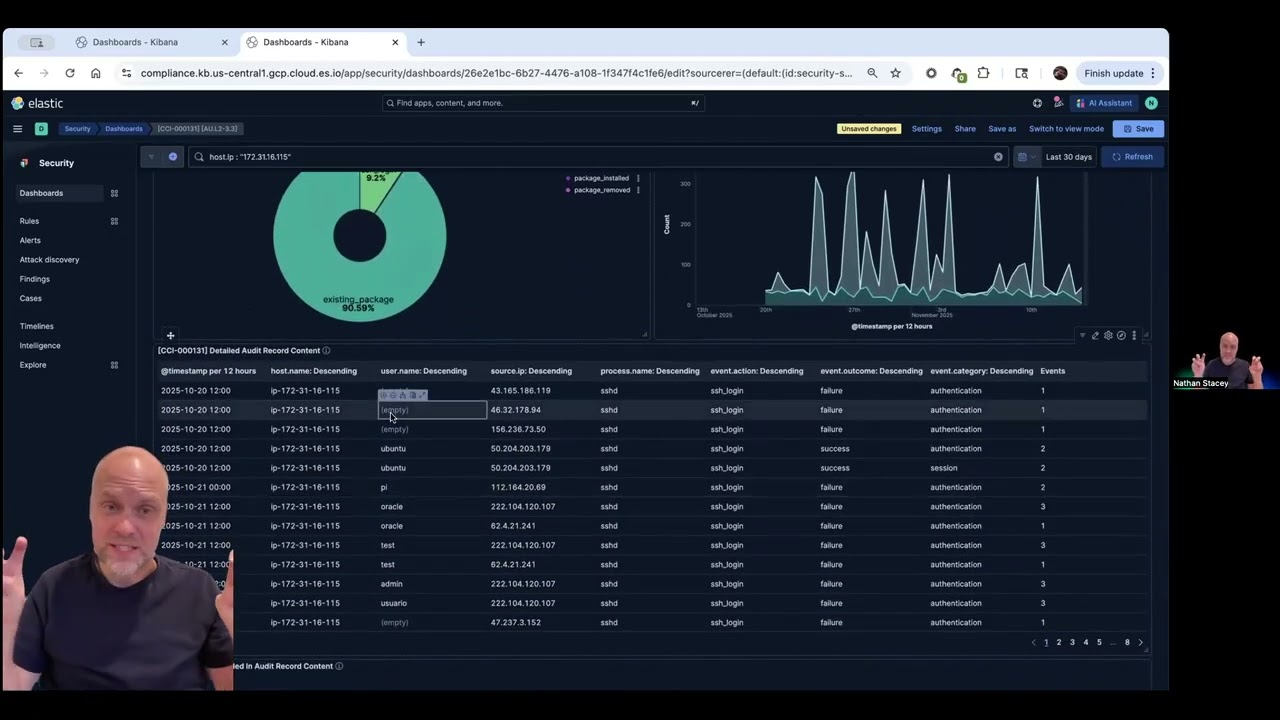Explore table panel in Discover compass icon

(x=1121, y=336)
